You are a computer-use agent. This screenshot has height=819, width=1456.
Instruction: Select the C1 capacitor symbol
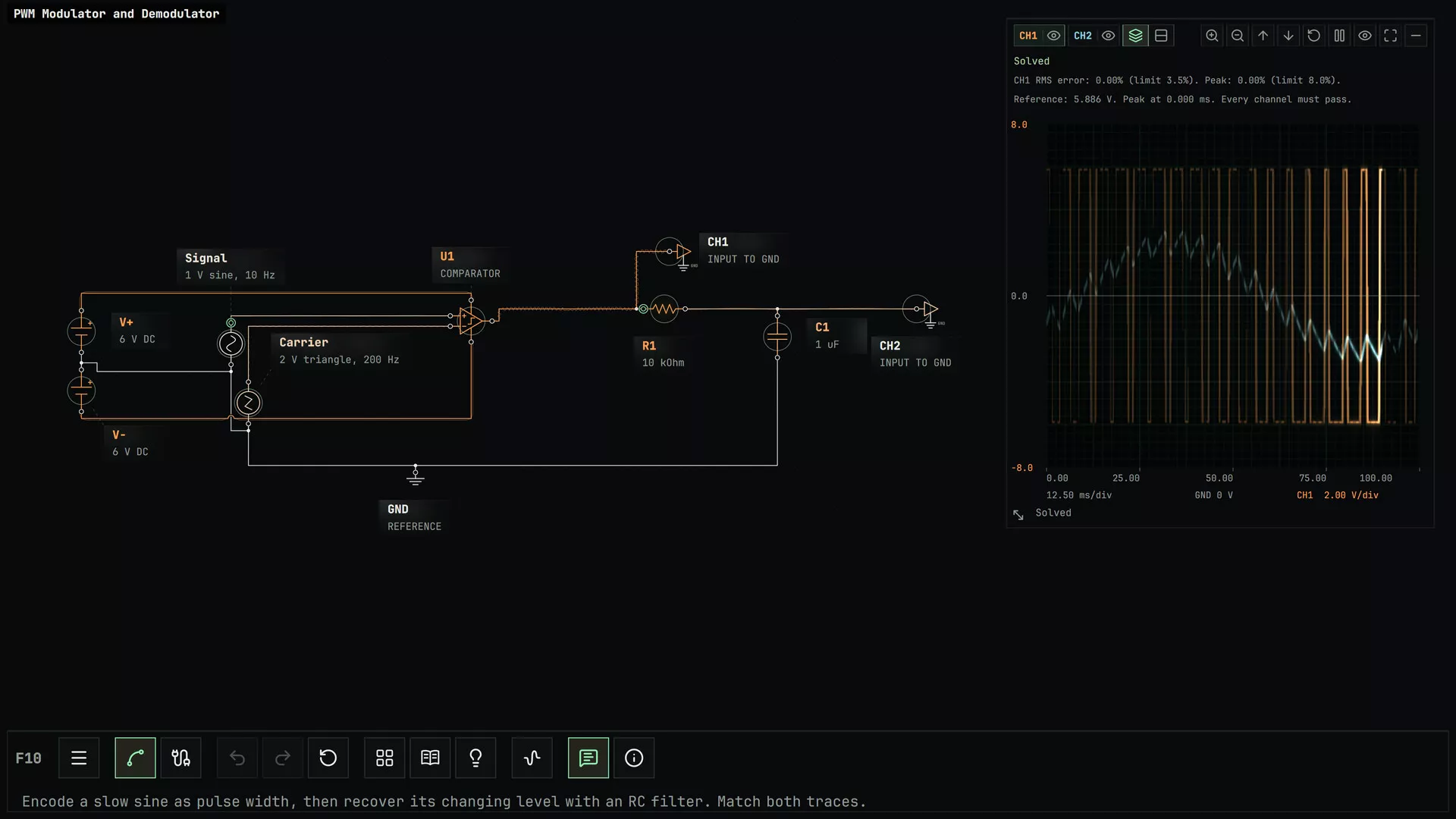777,336
